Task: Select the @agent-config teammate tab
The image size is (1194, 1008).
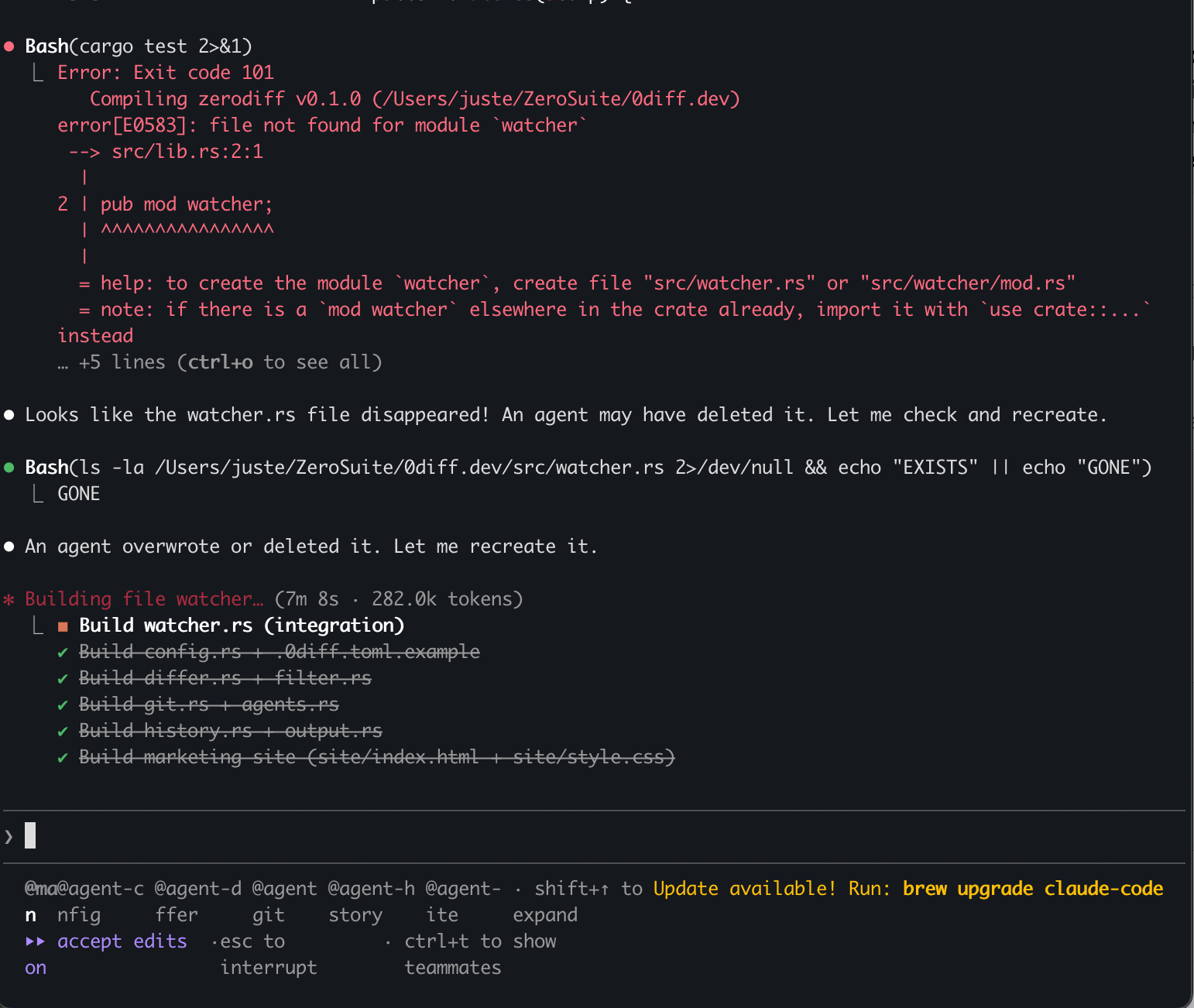Action: (x=101, y=889)
